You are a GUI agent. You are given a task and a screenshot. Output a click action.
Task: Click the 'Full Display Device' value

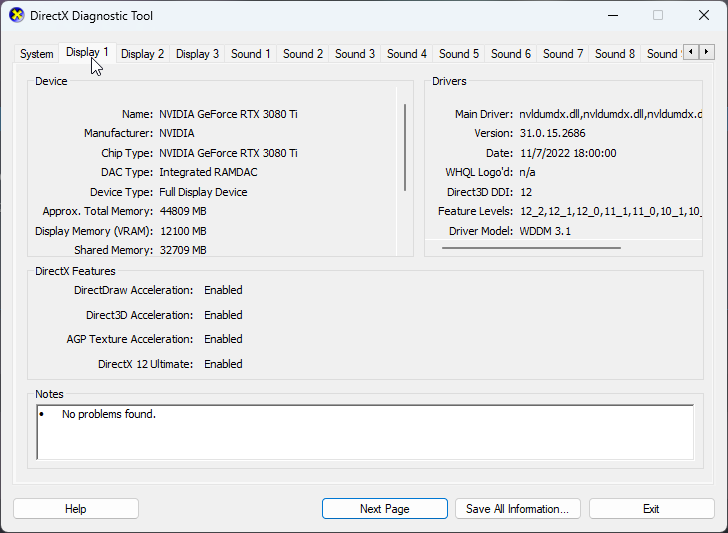[203, 192]
